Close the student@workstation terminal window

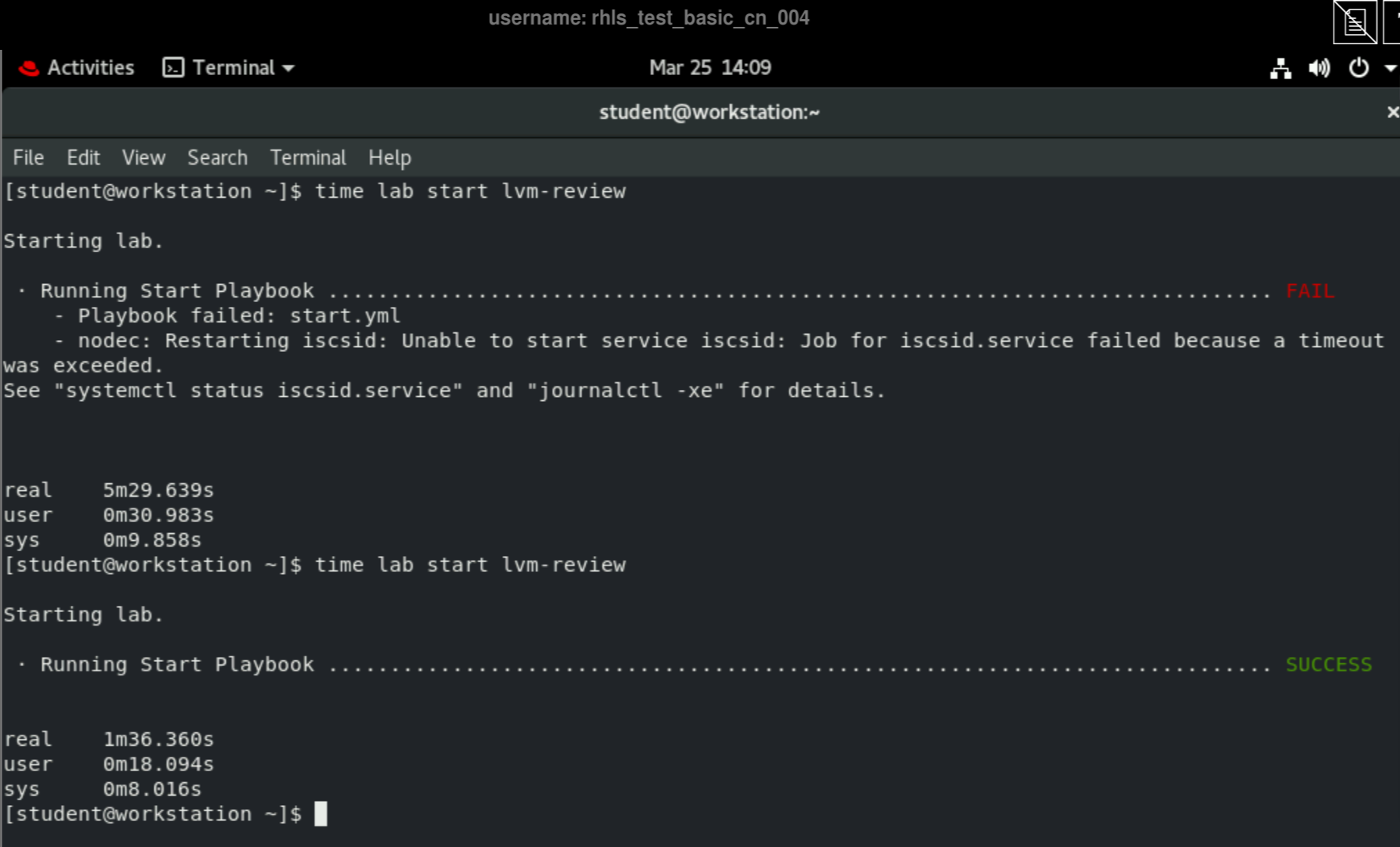coord(1392,112)
